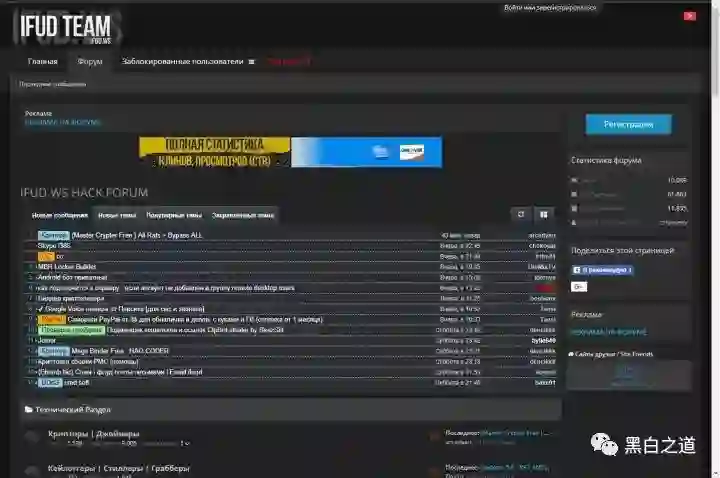The width and height of the screenshot is (720, 478).
Task: Click the yellow Полная статистика banner
Action: point(215,152)
